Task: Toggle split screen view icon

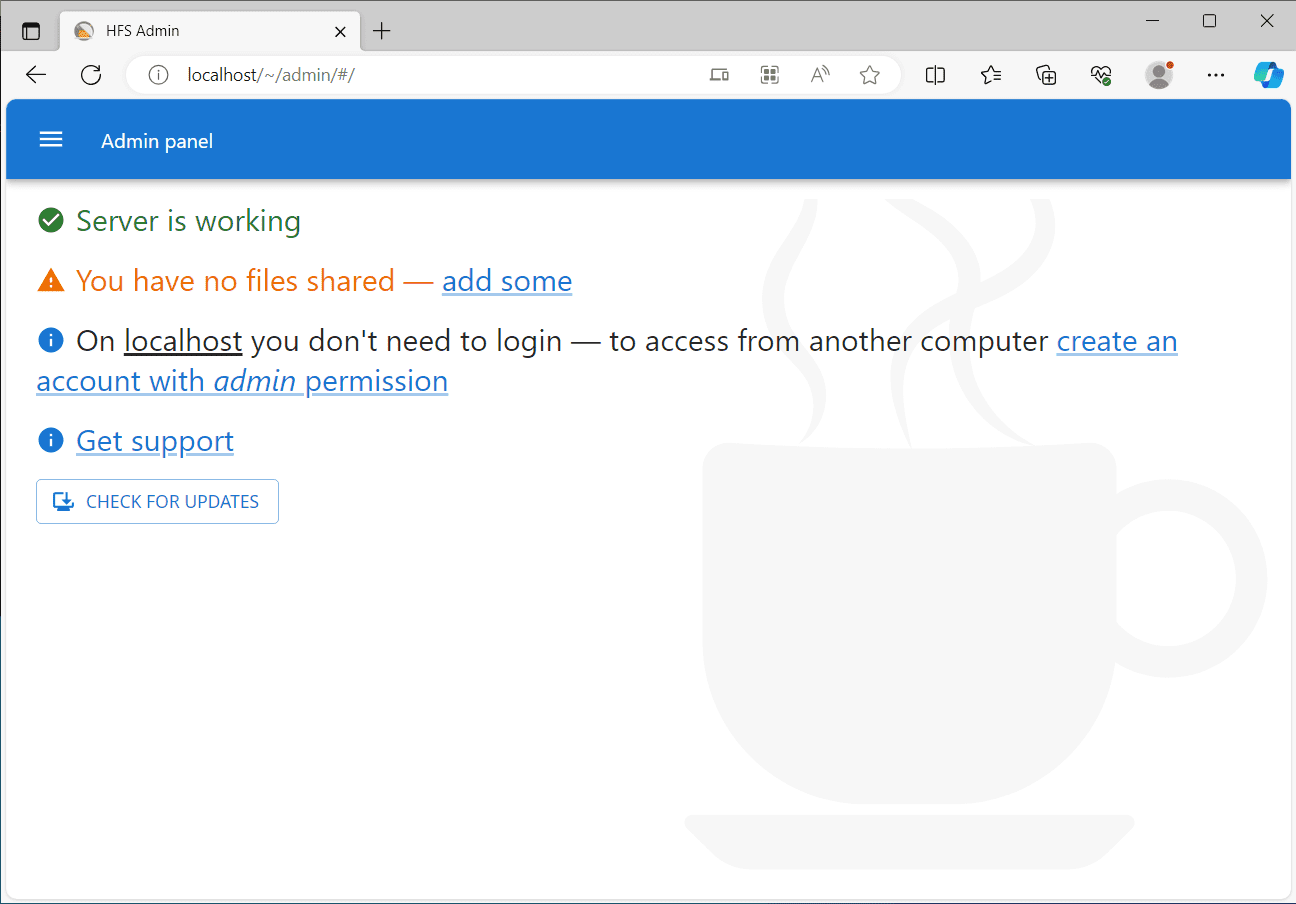Action: click(936, 75)
